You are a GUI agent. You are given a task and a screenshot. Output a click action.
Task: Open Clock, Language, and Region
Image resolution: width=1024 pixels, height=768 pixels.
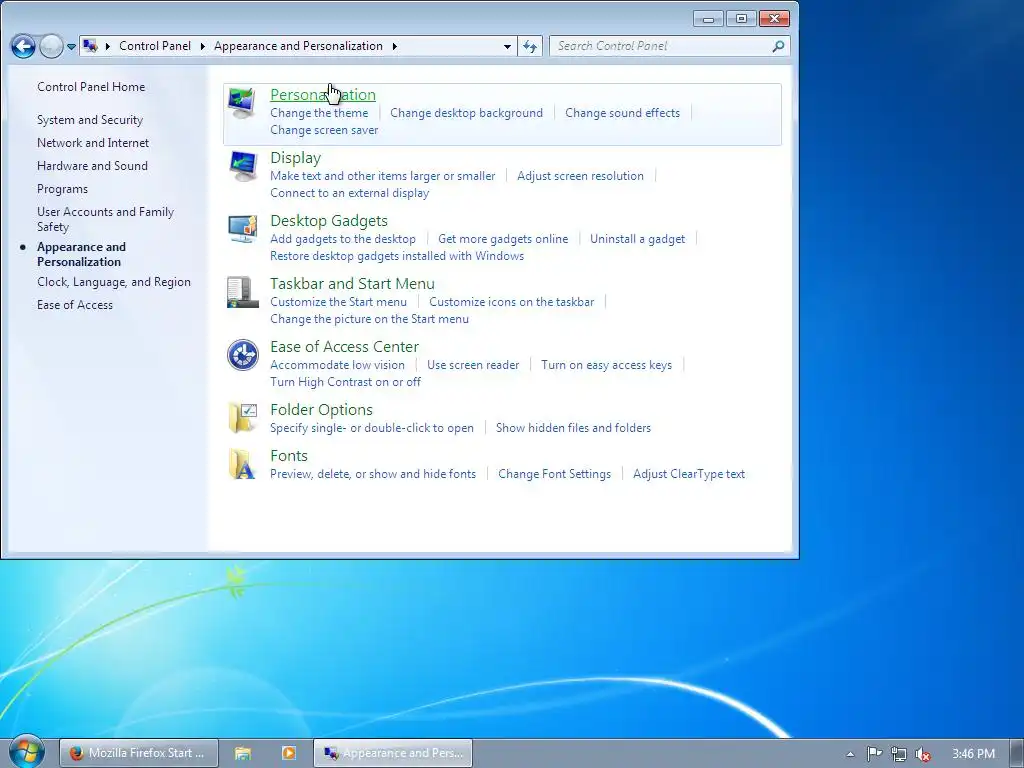114,282
